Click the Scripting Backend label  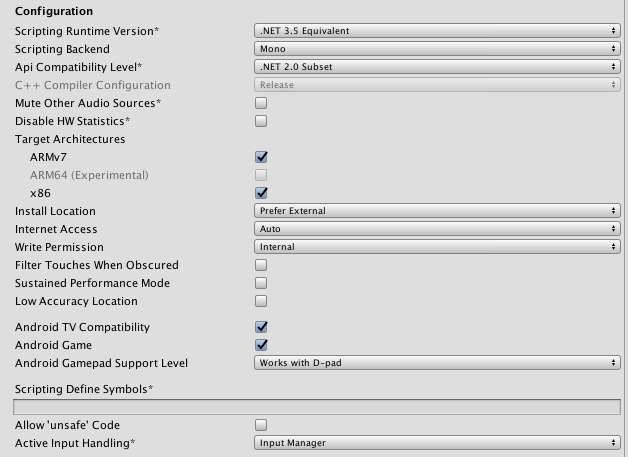tap(62, 49)
